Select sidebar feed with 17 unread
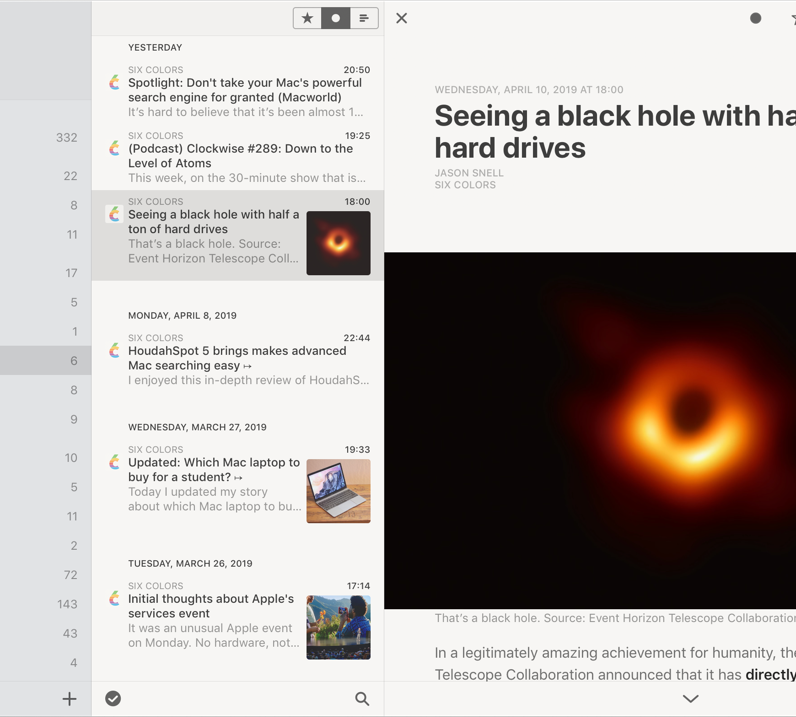Screen dimensions: 796x717 (46, 273)
